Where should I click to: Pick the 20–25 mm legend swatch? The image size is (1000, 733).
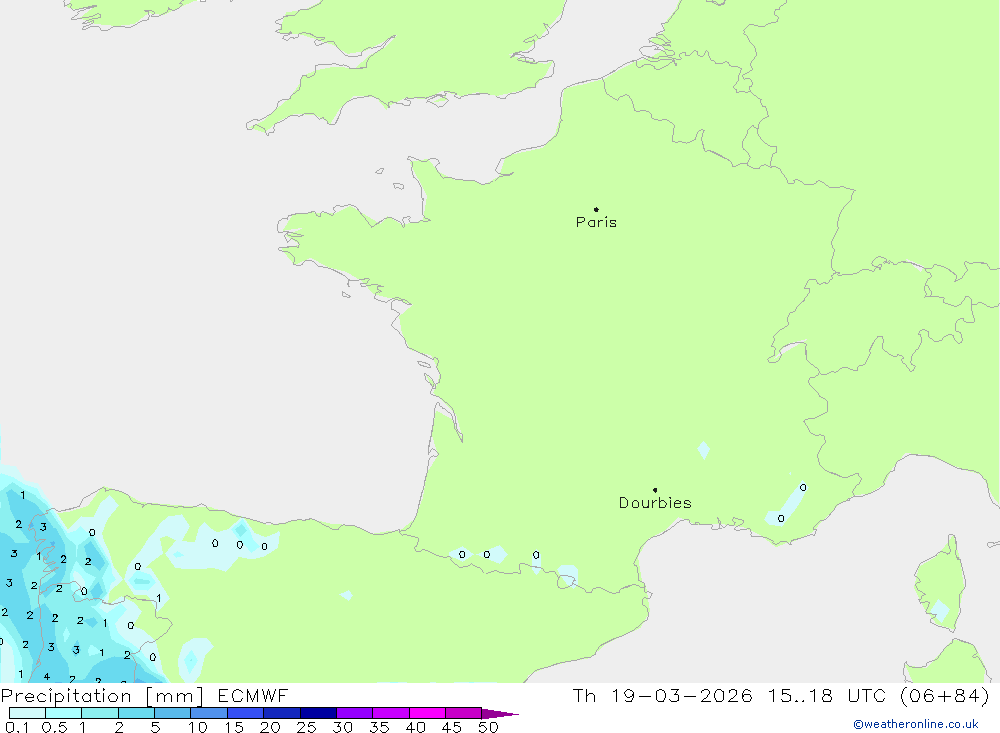282,713
